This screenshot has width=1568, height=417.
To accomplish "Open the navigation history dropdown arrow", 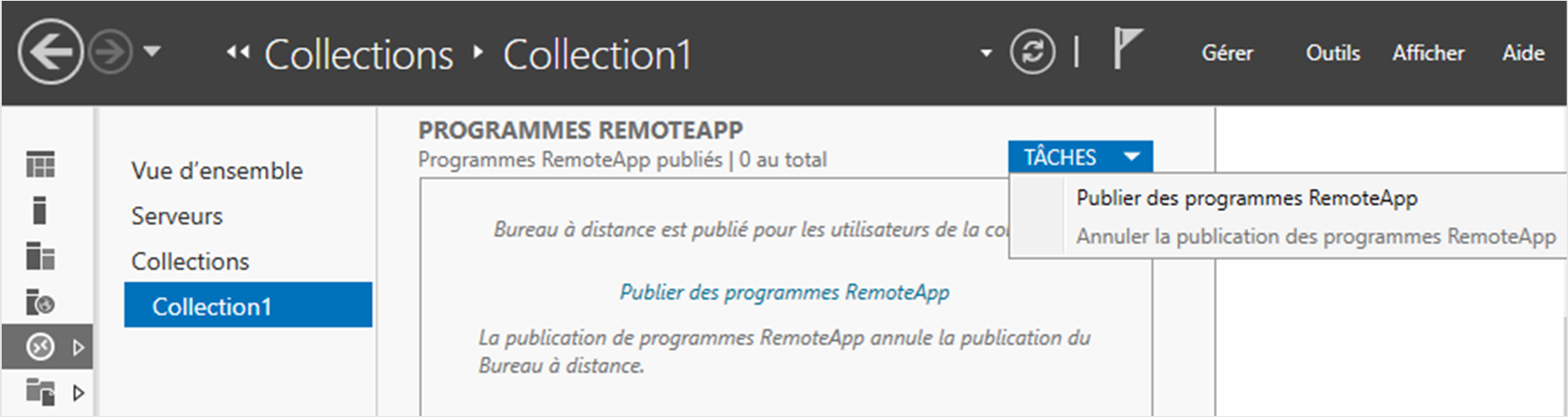I will point(152,52).
